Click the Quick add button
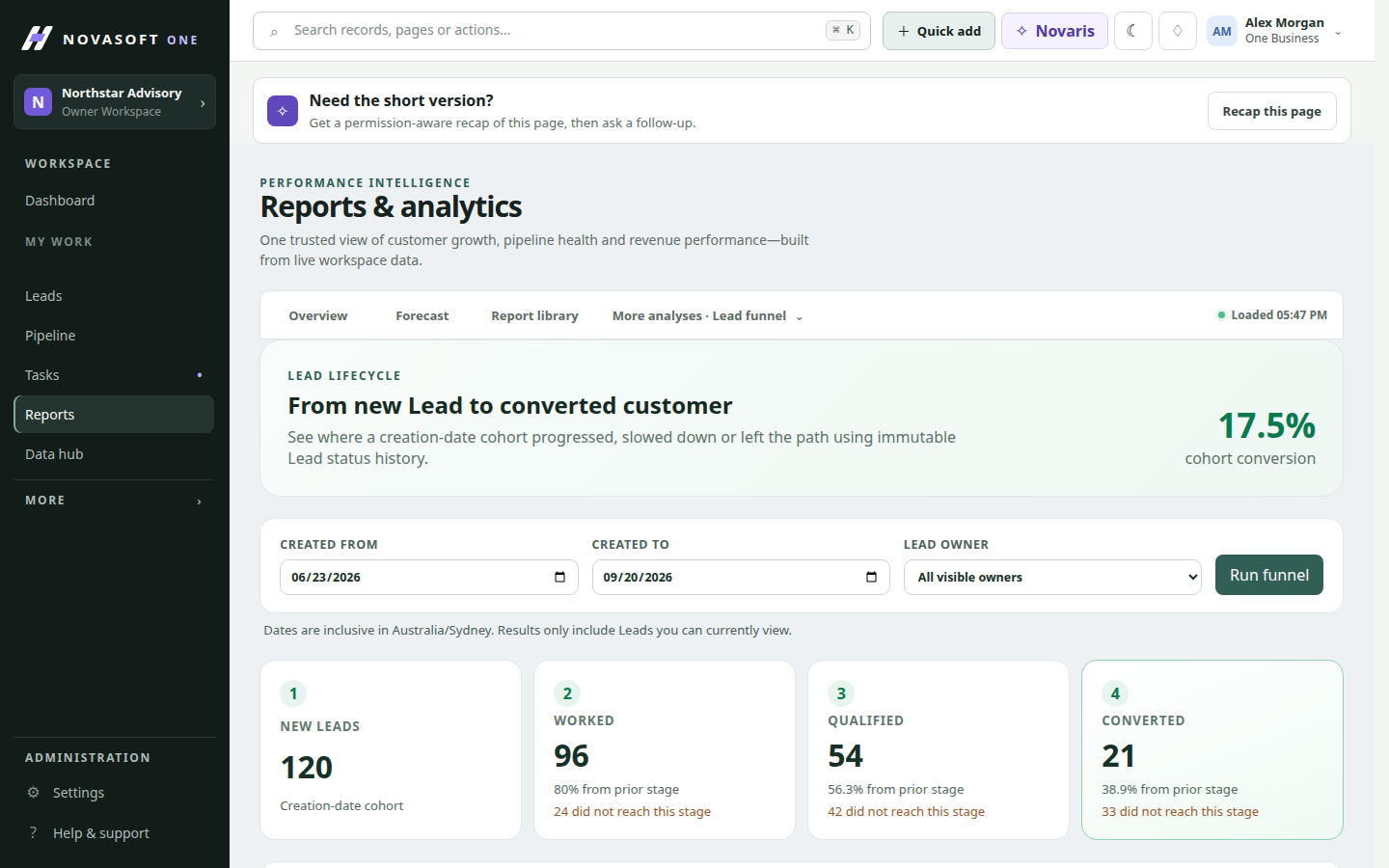The width and height of the screenshot is (1389, 868). point(939,31)
